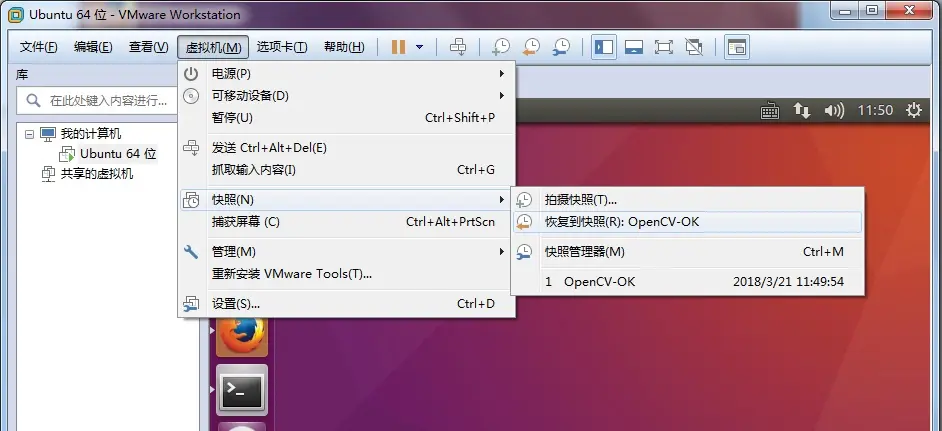Screen dimensions: 942x431
Task: Click the 11:50 clock in Ubuntu panel
Action: [875, 111]
